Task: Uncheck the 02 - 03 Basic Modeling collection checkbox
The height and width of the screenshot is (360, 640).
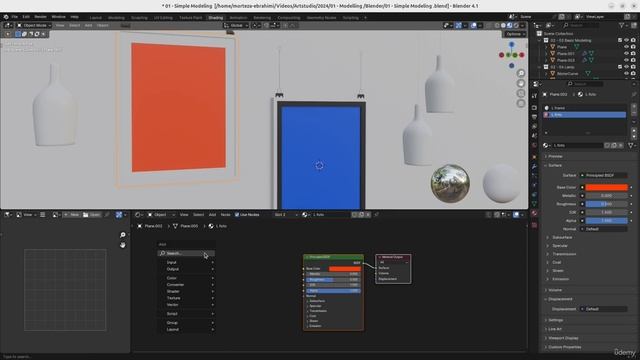Action: 620,40
